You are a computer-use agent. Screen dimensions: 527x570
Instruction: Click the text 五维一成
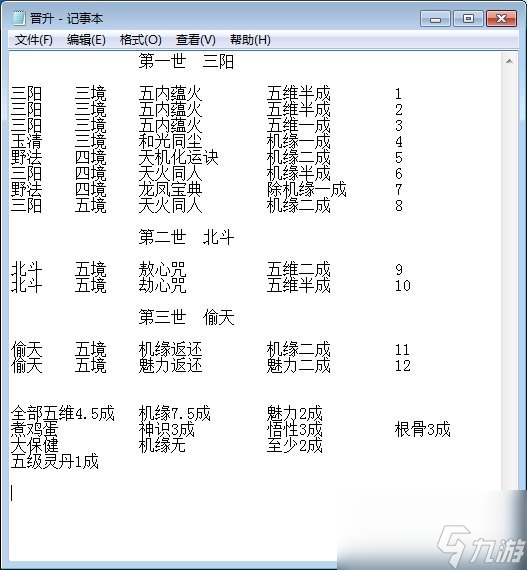[x=298, y=125]
